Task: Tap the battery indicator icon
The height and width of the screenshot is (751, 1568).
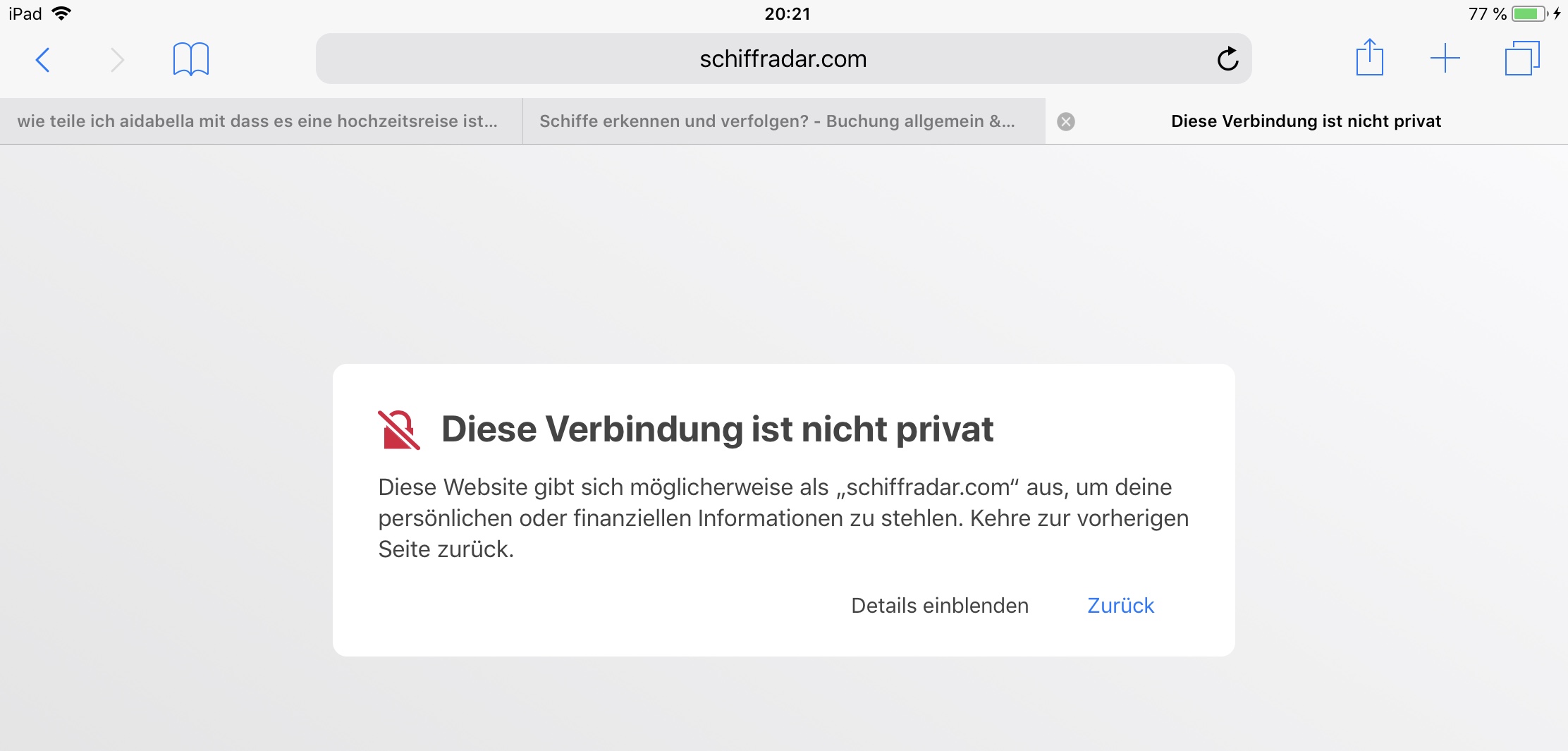Action: [1528, 13]
